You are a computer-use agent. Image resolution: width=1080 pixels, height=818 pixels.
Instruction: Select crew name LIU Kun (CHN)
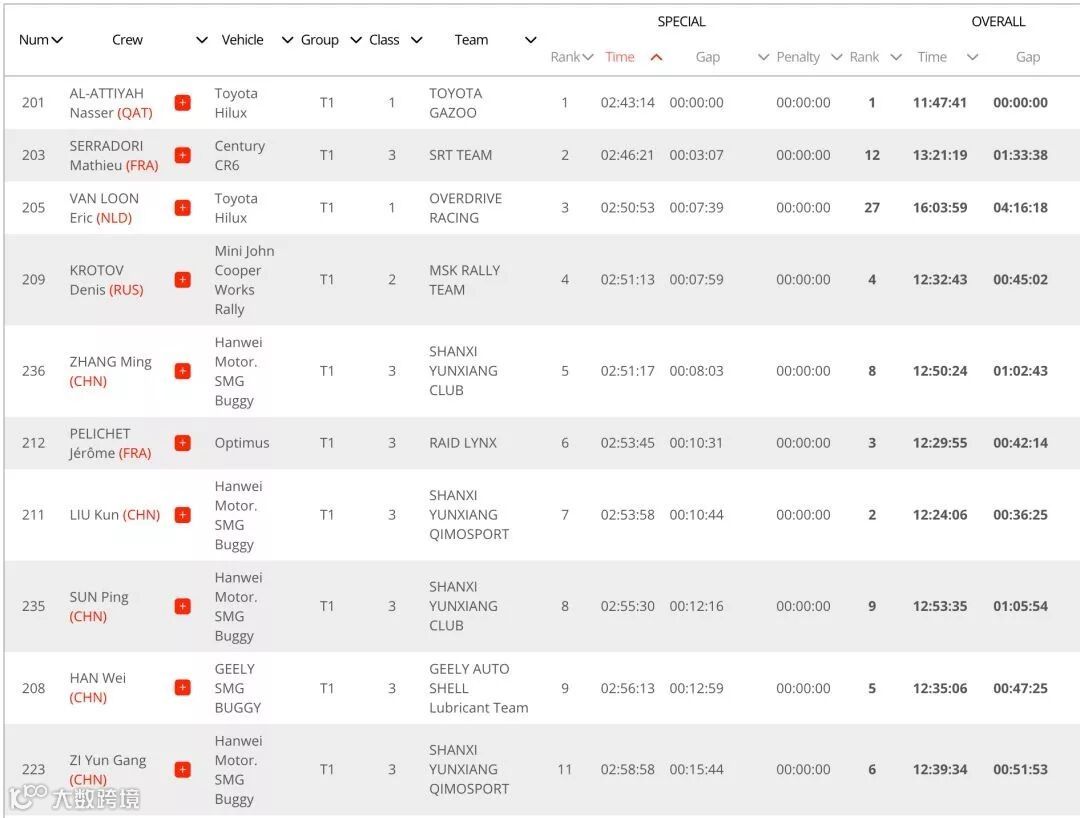click(x=114, y=514)
